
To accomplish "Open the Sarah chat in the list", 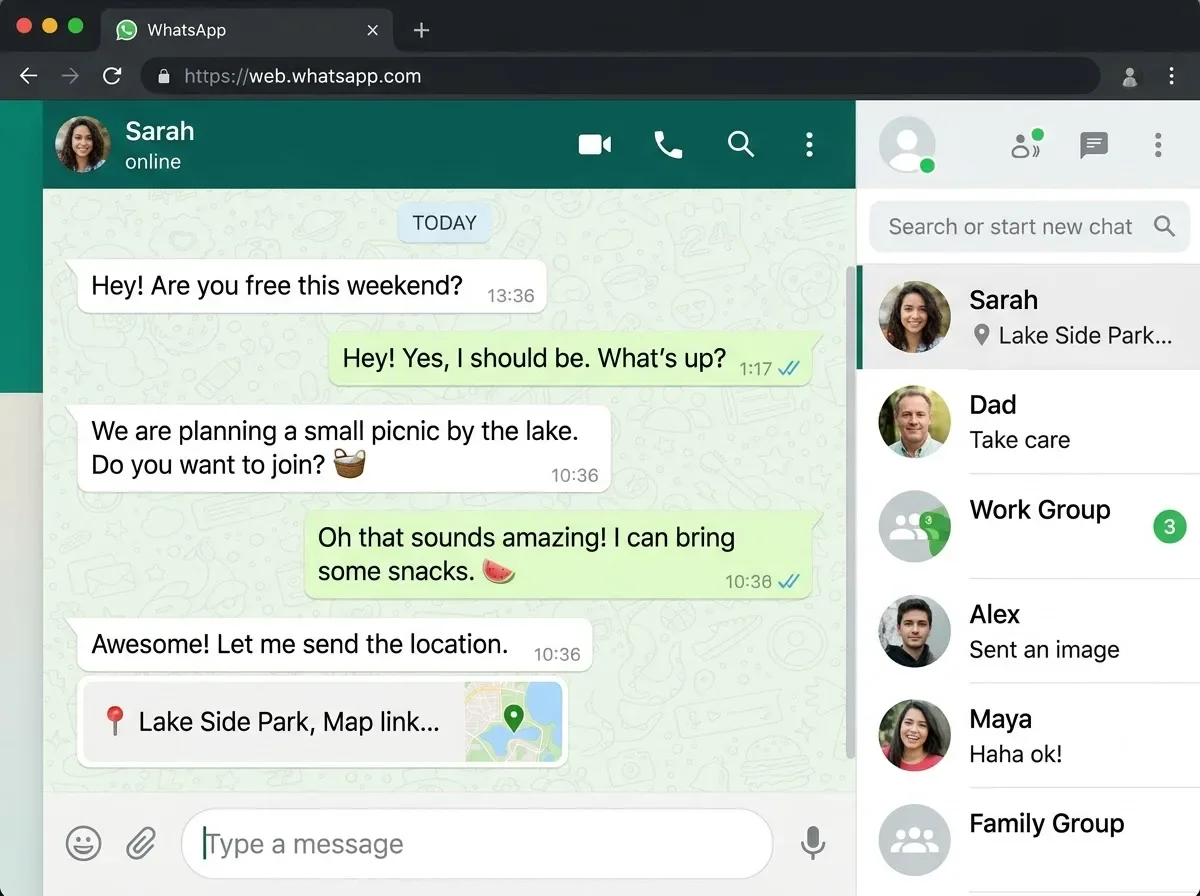I will click(x=1030, y=317).
